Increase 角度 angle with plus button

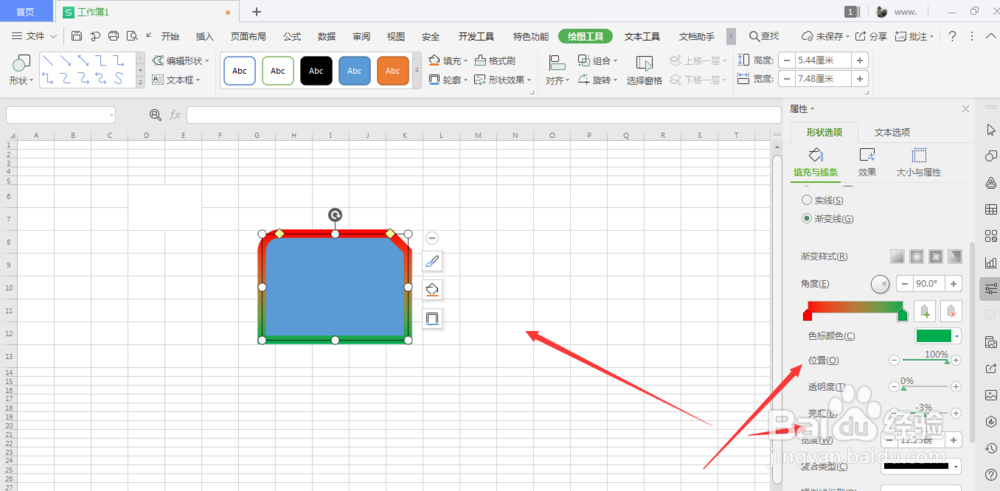tap(953, 284)
